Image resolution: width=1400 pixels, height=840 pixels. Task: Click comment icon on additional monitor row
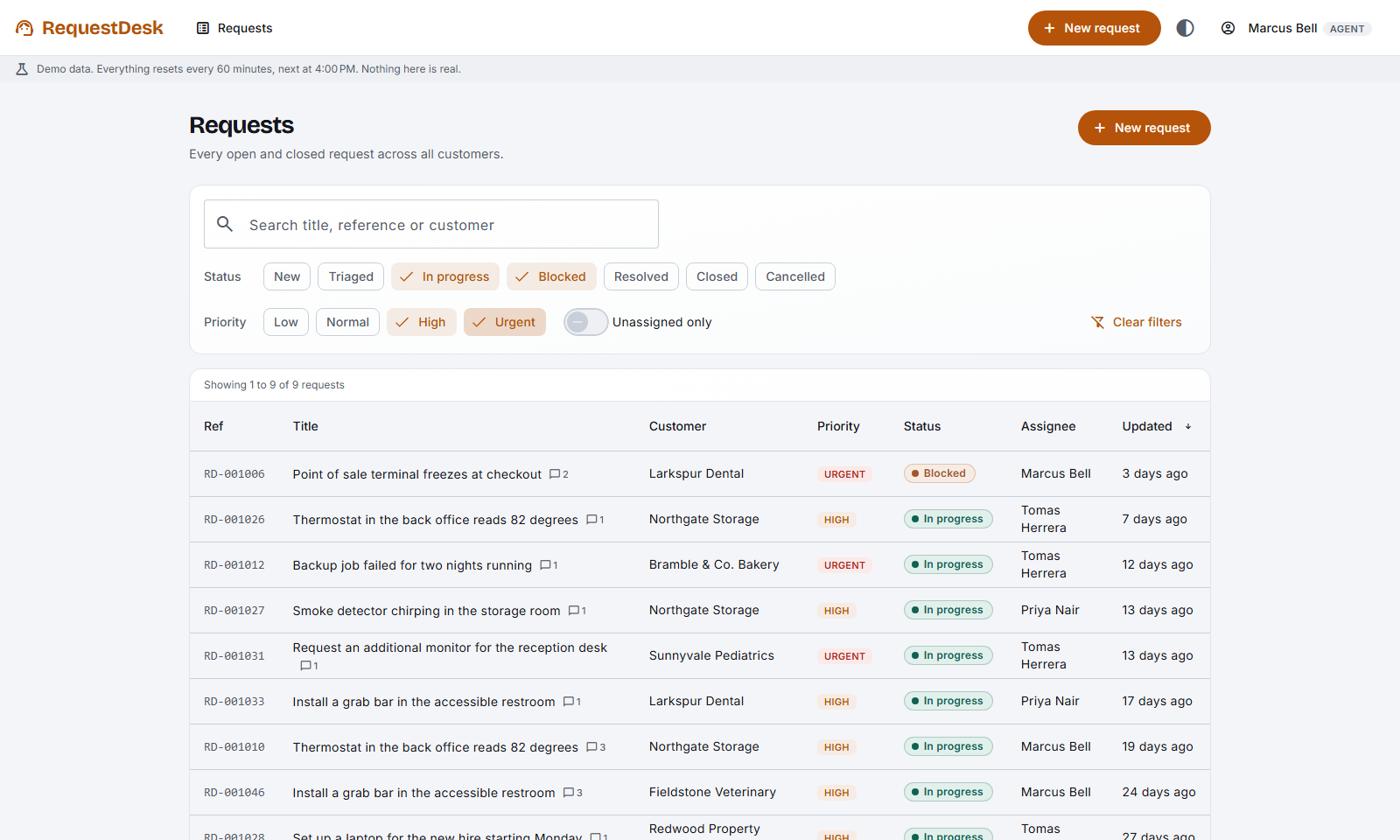click(x=305, y=666)
